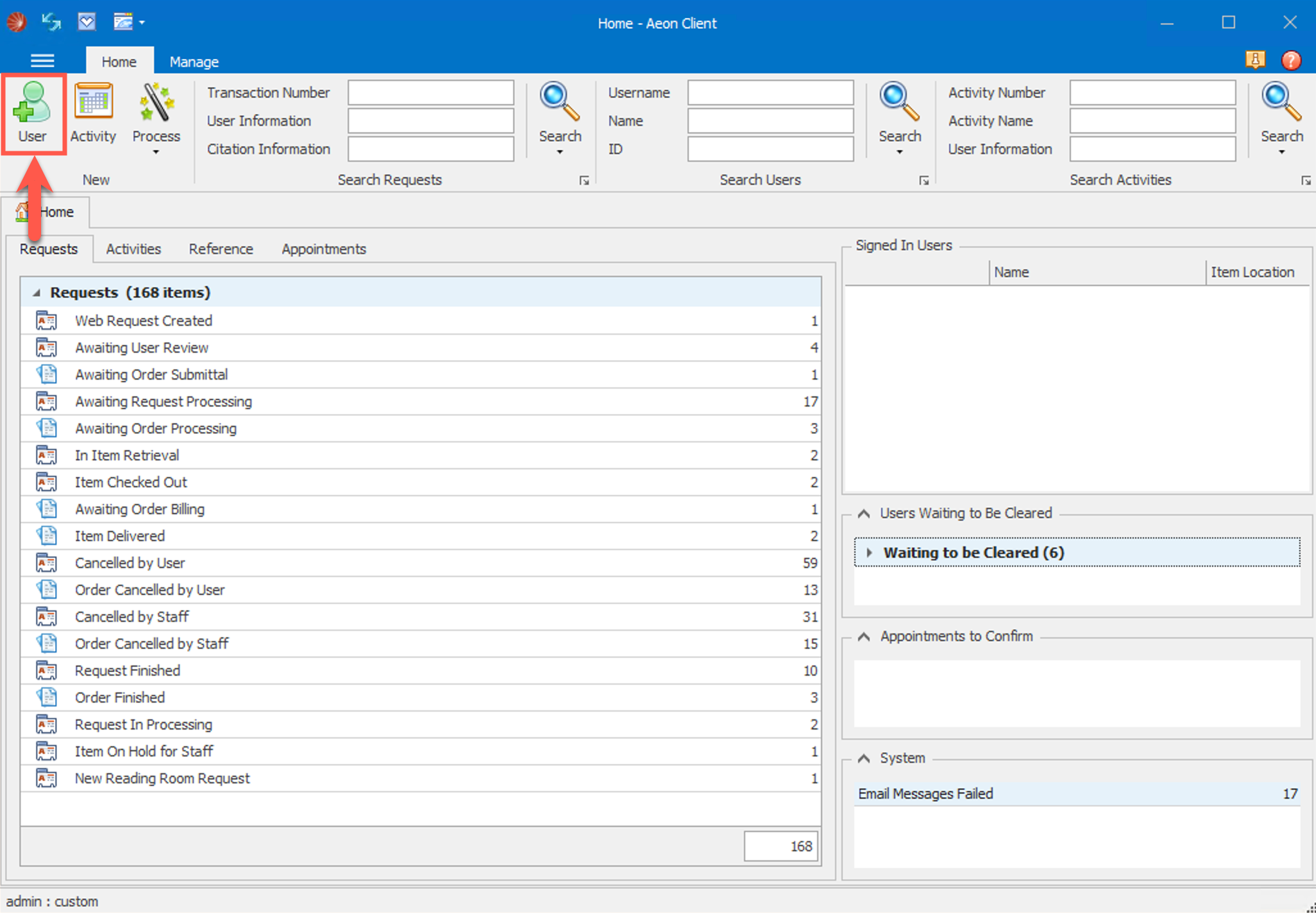Collapse the System section chevron
The width and height of the screenshot is (1316, 913).
[864, 758]
